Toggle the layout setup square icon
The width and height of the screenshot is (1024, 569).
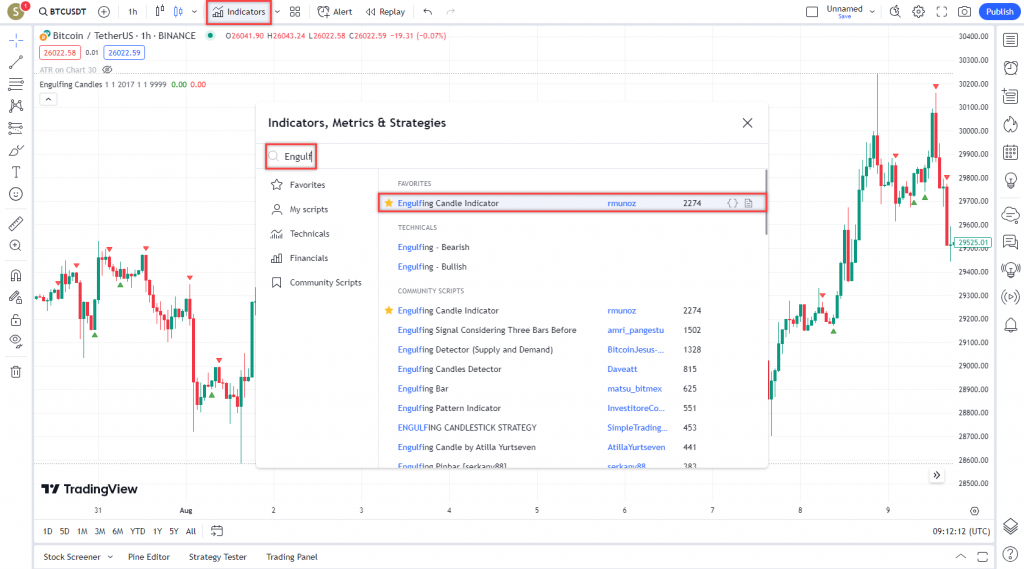coord(812,12)
